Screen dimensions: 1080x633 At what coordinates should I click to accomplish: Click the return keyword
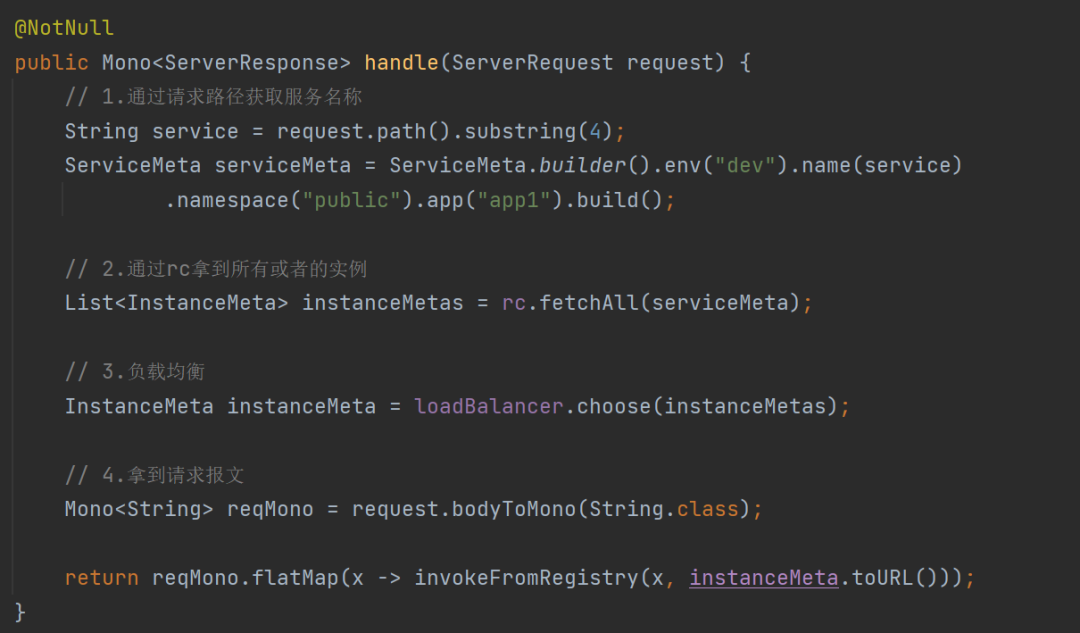coord(101,577)
